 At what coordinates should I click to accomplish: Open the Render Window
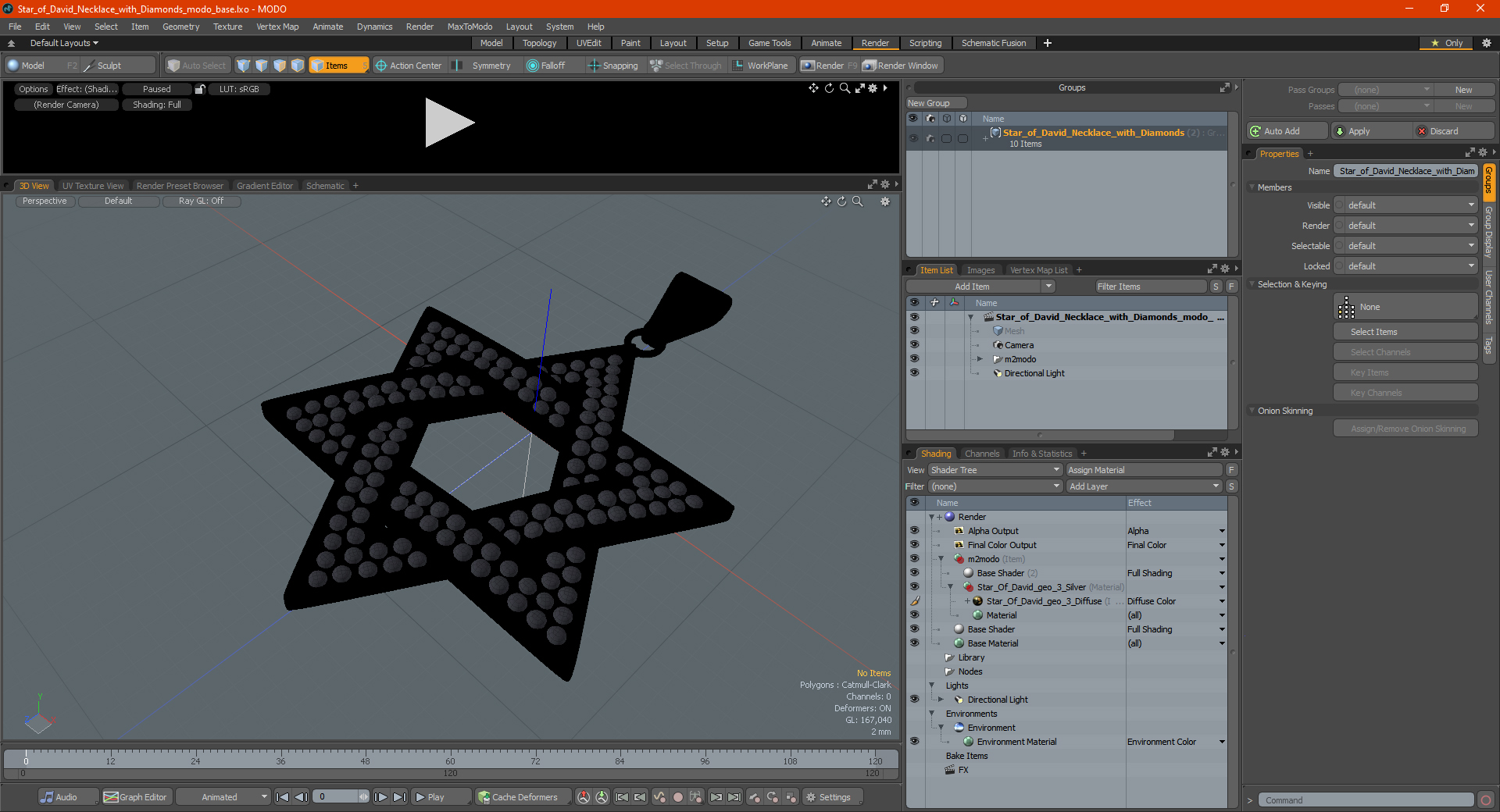[x=901, y=66]
